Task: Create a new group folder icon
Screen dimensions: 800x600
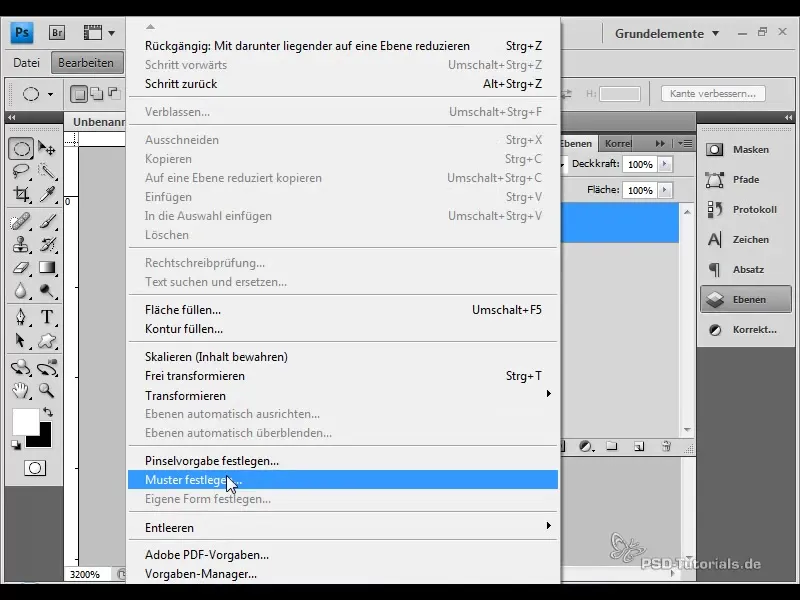Action: 612,446
